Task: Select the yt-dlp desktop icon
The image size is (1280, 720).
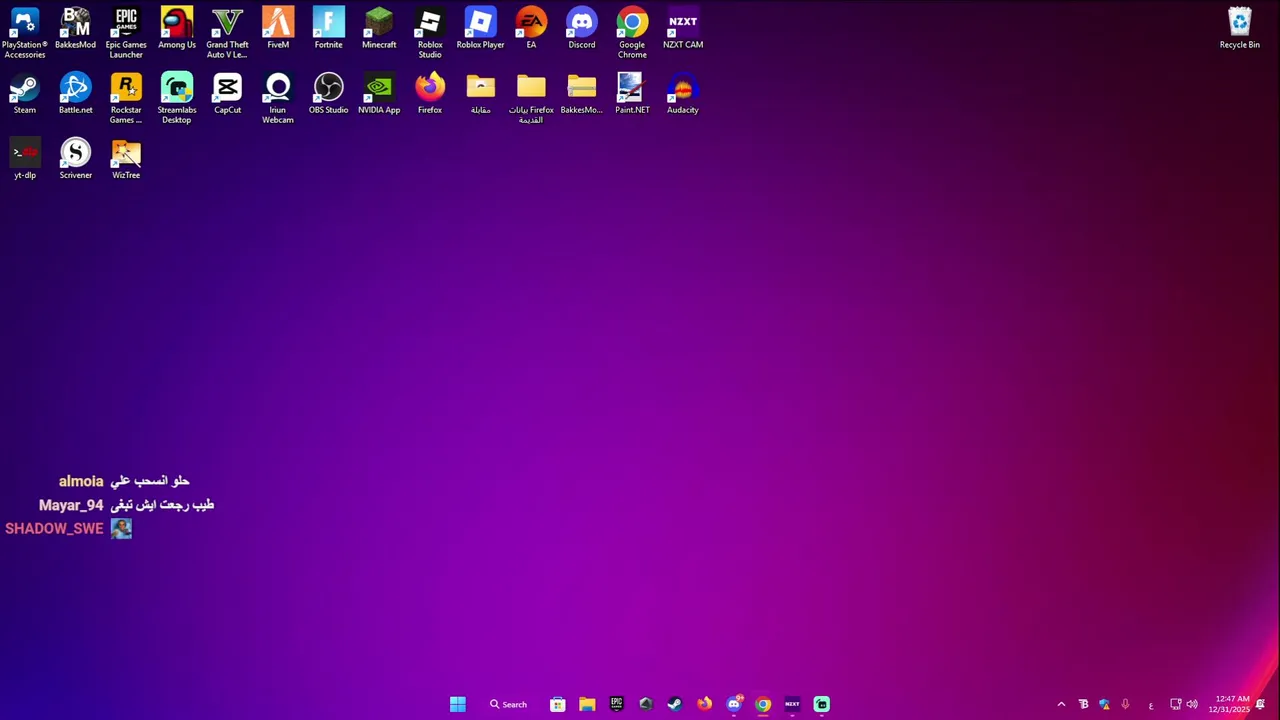Action: coord(25,159)
